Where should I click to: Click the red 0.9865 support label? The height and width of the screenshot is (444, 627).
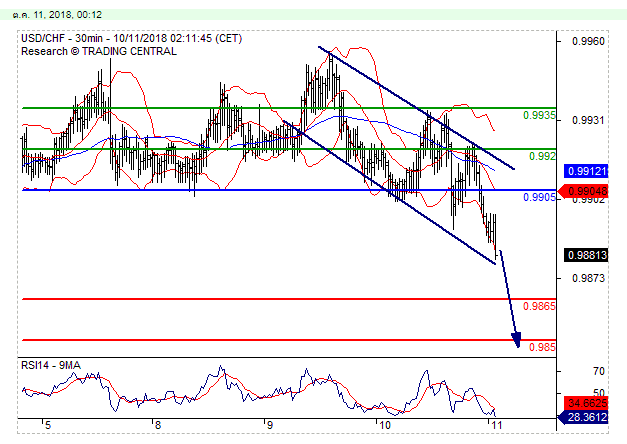(x=539, y=306)
